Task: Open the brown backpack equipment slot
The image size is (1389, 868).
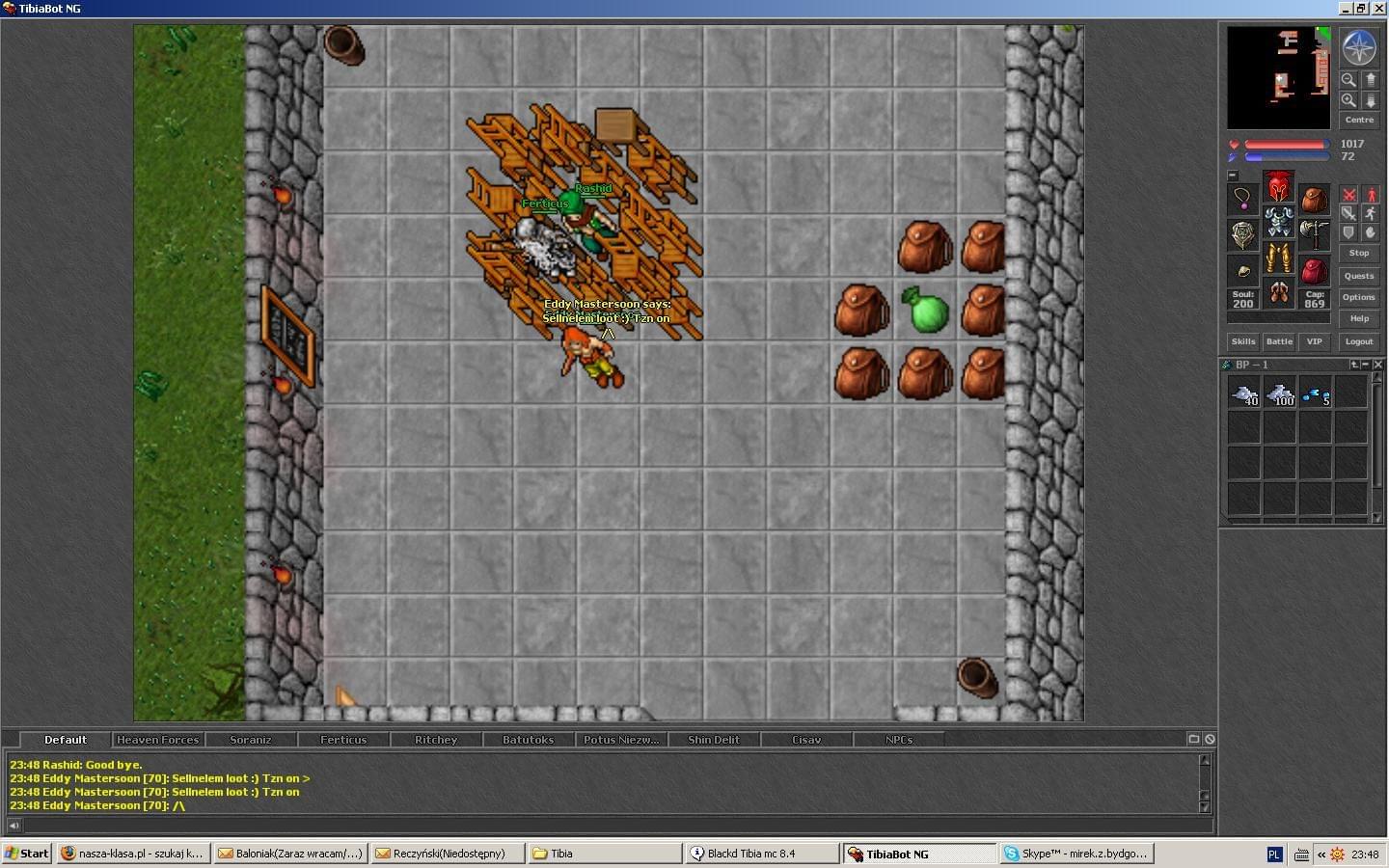Action: [x=1314, y=200]
